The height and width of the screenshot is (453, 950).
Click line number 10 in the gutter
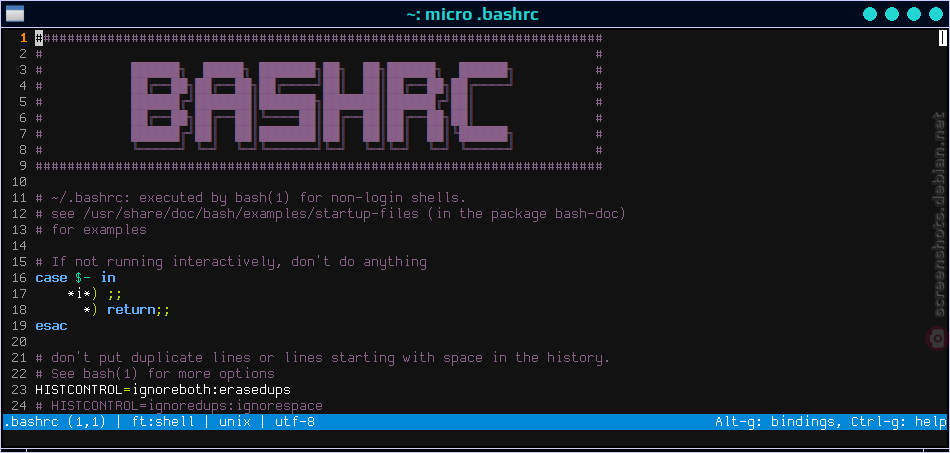[x=19, y=182]
